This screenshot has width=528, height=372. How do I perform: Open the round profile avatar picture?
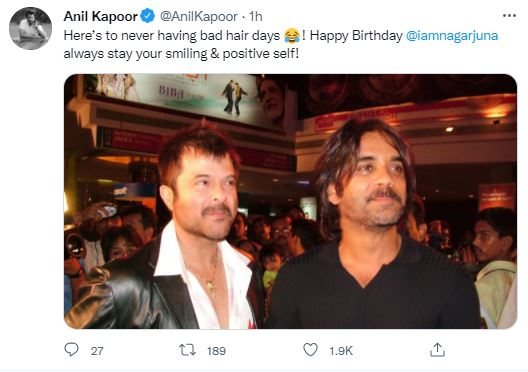point(30,28)
